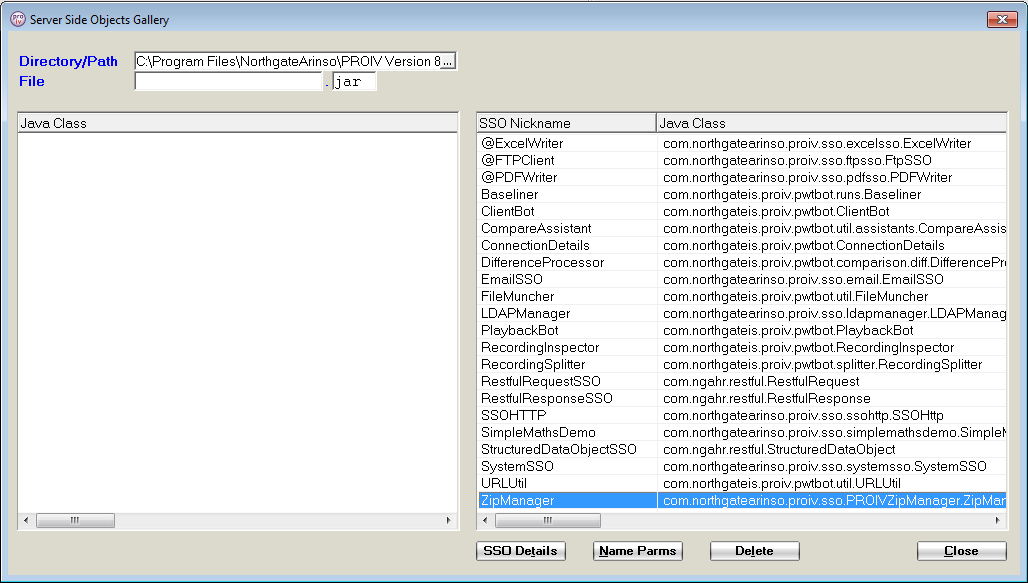The width and height of the screenshot is (1028, 583).
Task: Pick the SimpleMathsDemo row
Action: (x=742, y=433)
